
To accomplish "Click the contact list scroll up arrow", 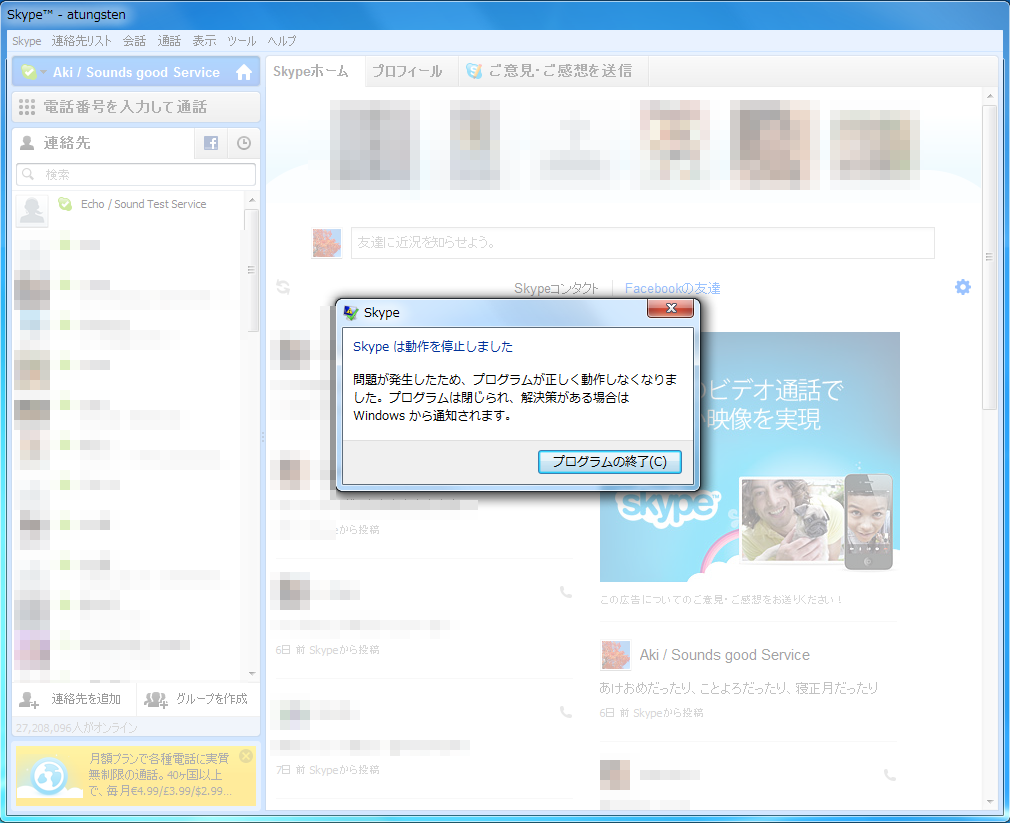I will (252, 200).
